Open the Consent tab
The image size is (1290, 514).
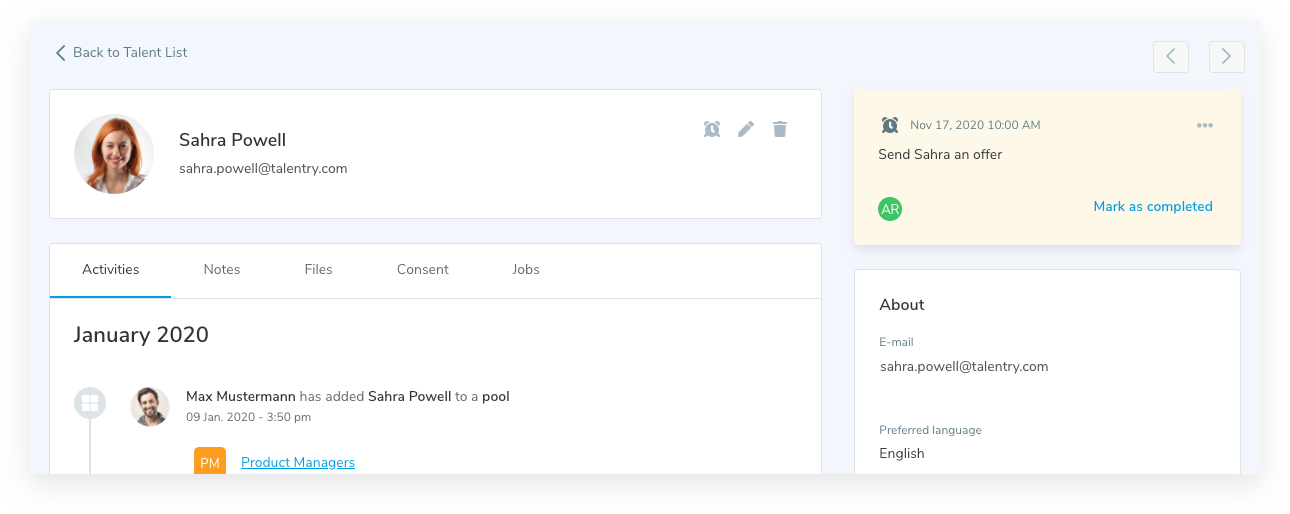click(423, 269)
